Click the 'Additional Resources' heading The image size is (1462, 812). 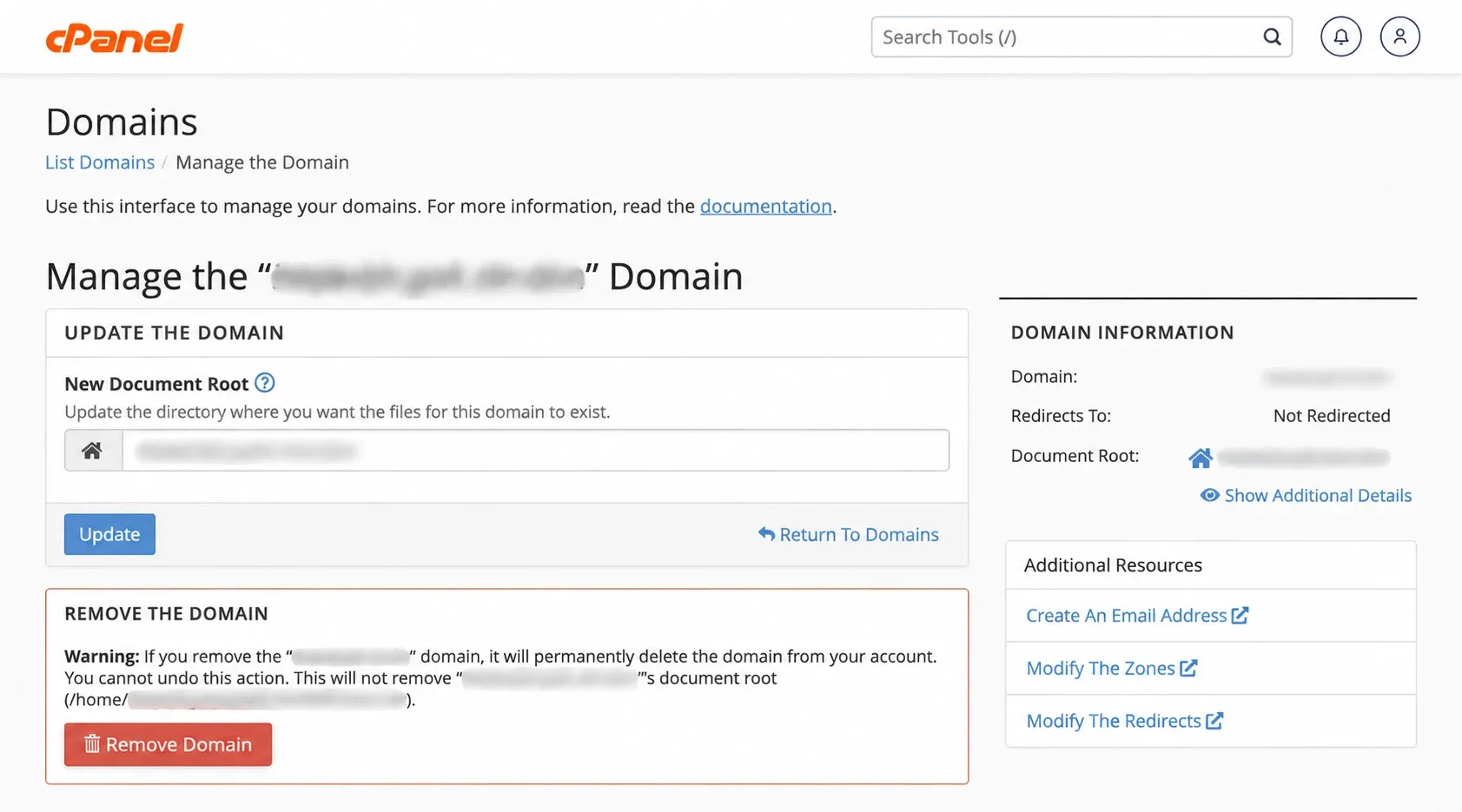pyautogui.click(x=1113, y=565)
